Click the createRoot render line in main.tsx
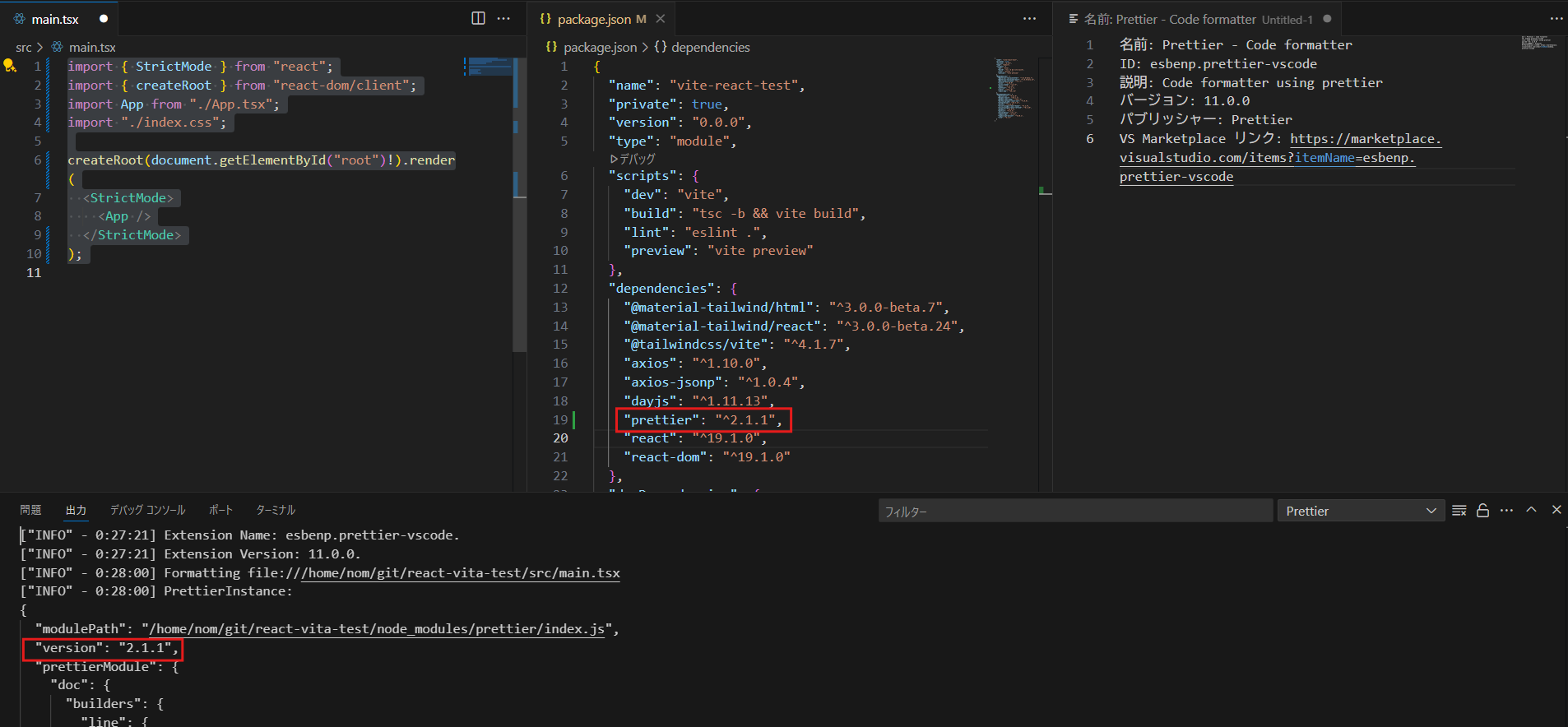This screenshot has width=1568, height=727. (261, 160)
